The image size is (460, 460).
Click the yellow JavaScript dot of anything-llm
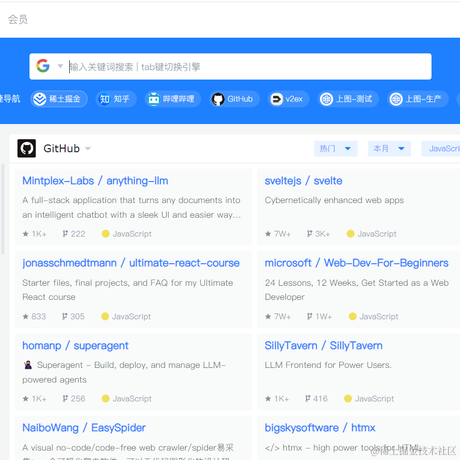(x=105, y=234)
